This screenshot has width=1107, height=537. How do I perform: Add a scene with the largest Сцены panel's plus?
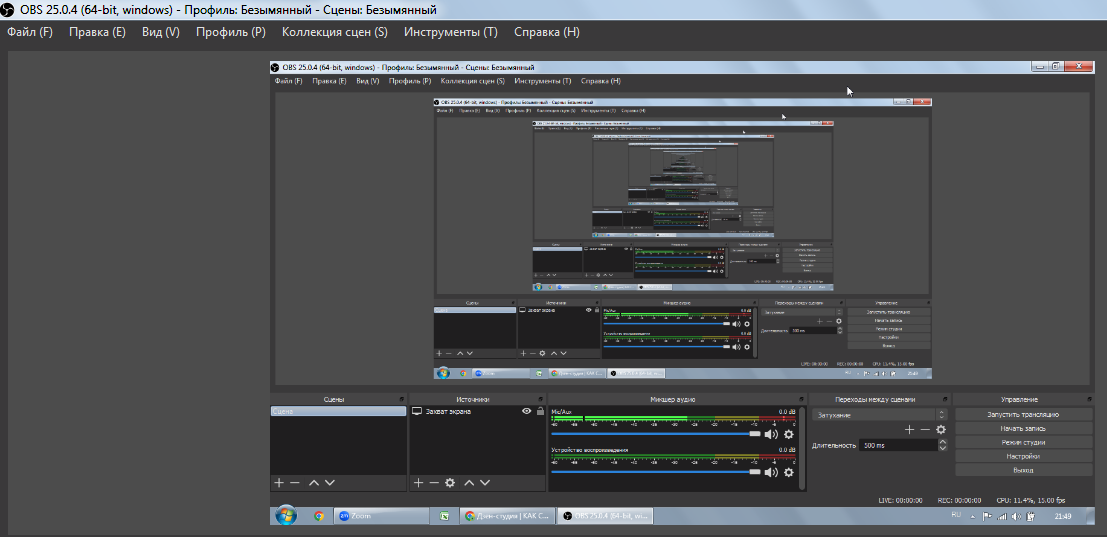click(x=279, y=483)
